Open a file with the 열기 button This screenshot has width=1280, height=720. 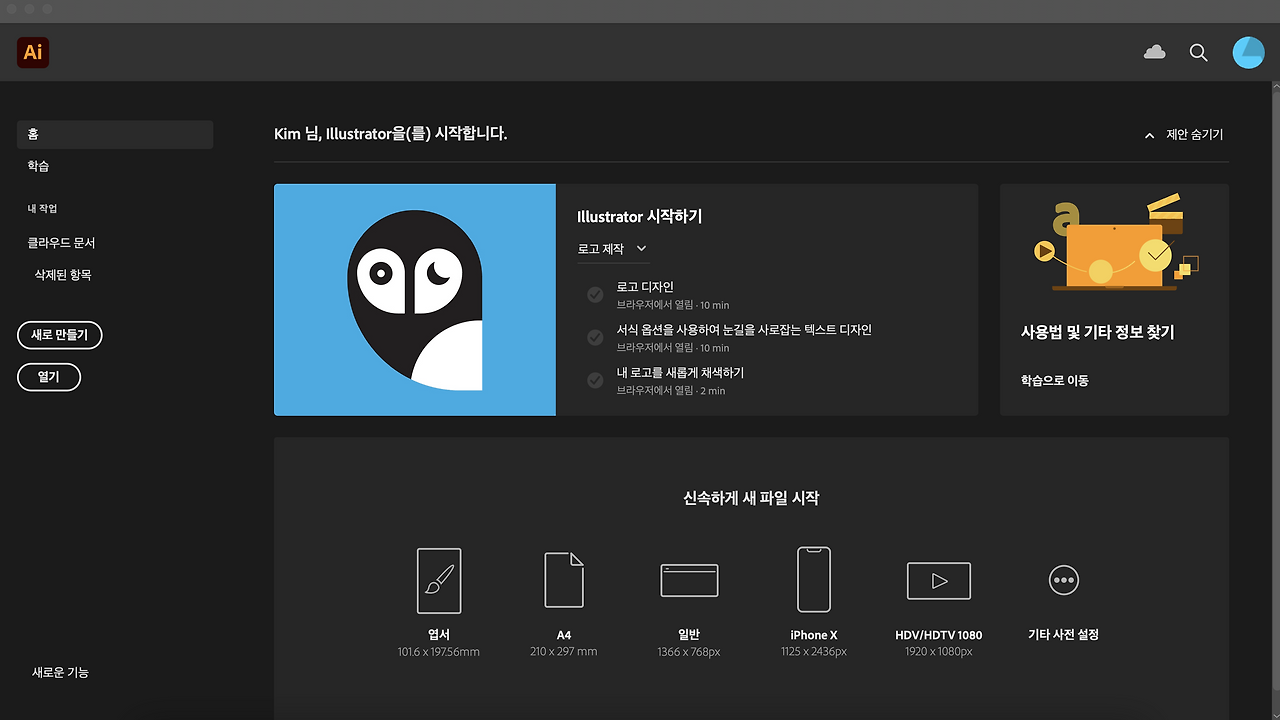pos(48,377)
